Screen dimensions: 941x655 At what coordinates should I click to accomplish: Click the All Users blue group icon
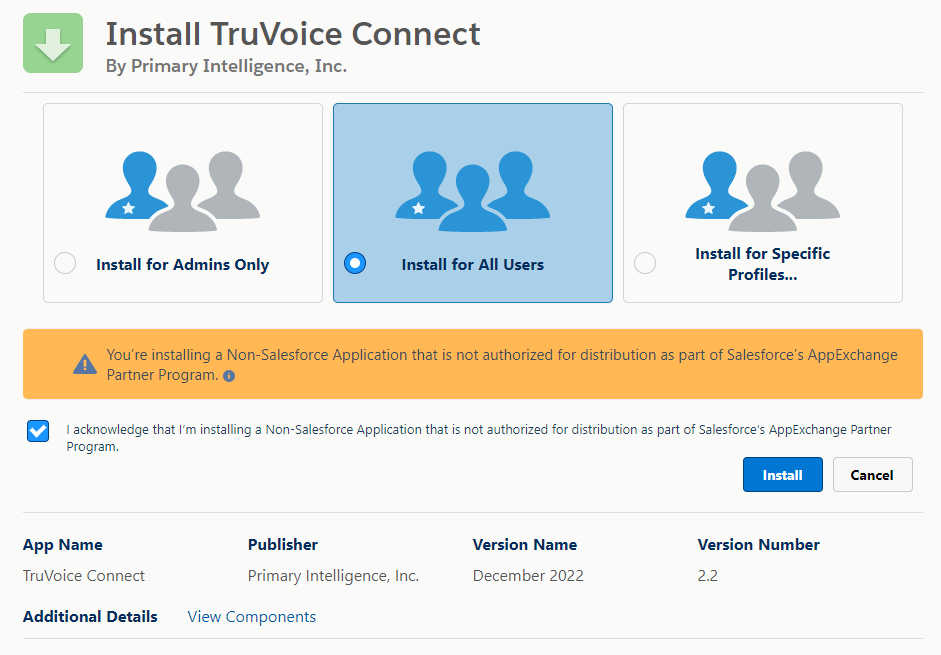[473, 191]
